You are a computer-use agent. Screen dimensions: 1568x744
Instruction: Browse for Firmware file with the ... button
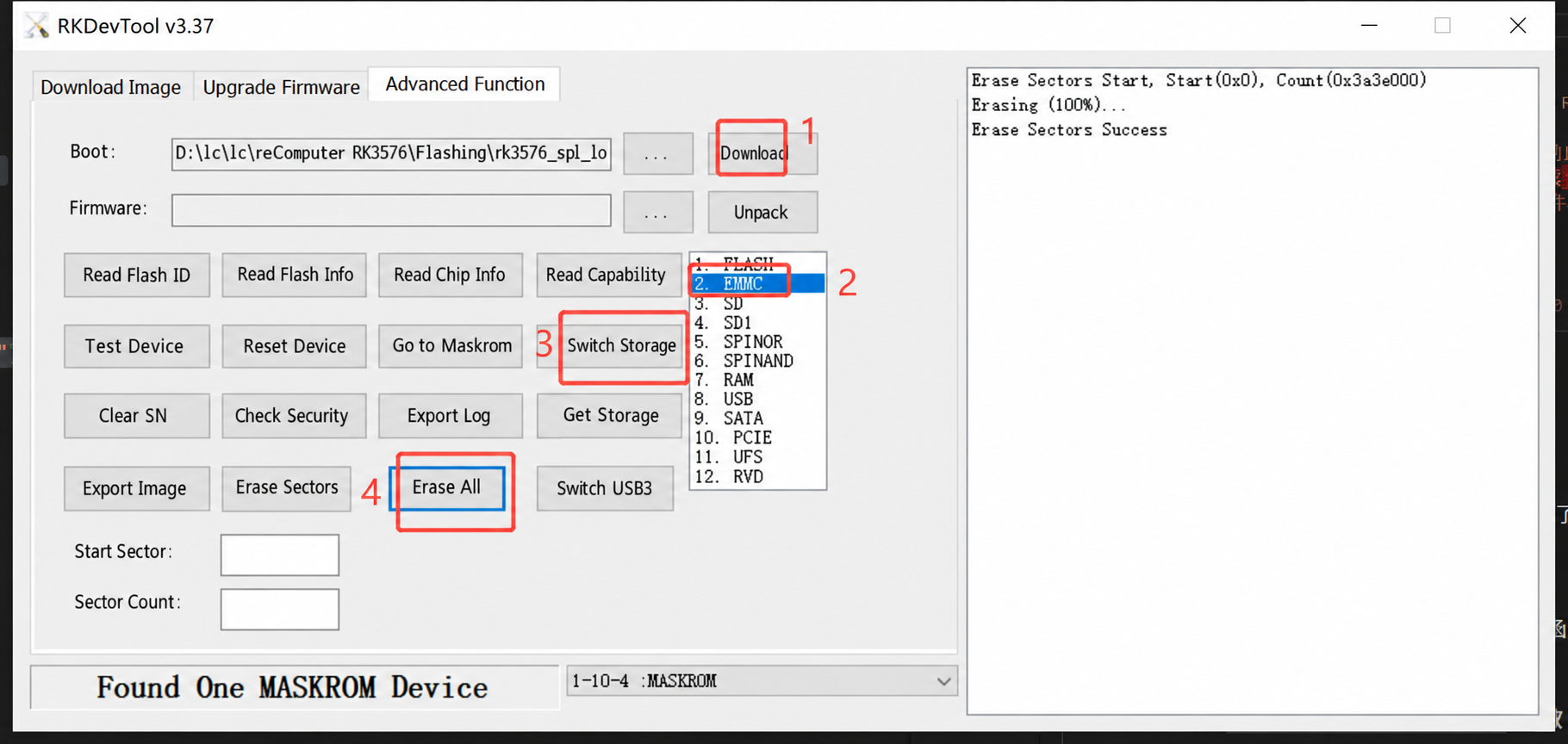657,213
